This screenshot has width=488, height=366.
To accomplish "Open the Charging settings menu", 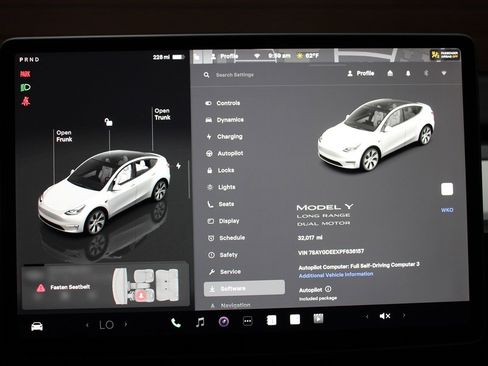I will (x=224, y=137).
